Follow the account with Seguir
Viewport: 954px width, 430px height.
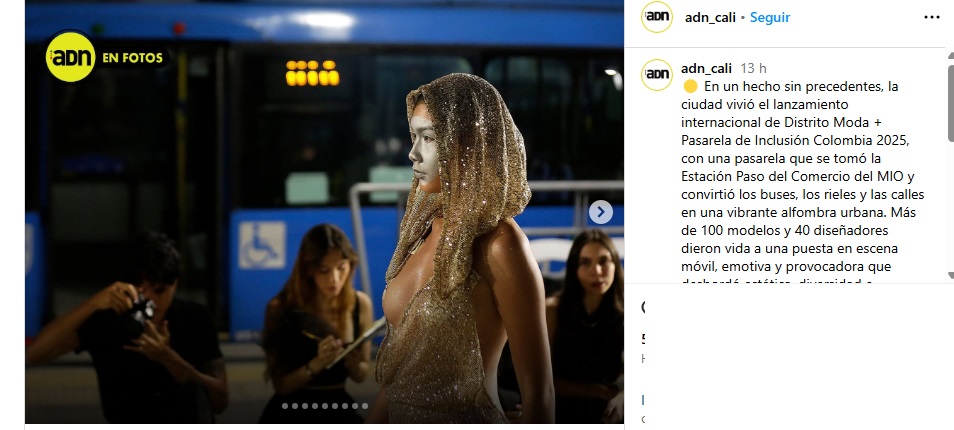(770, 18)
